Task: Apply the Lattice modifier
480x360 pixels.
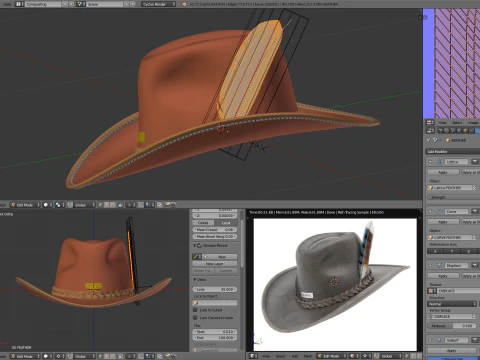Action: point(443,172)
